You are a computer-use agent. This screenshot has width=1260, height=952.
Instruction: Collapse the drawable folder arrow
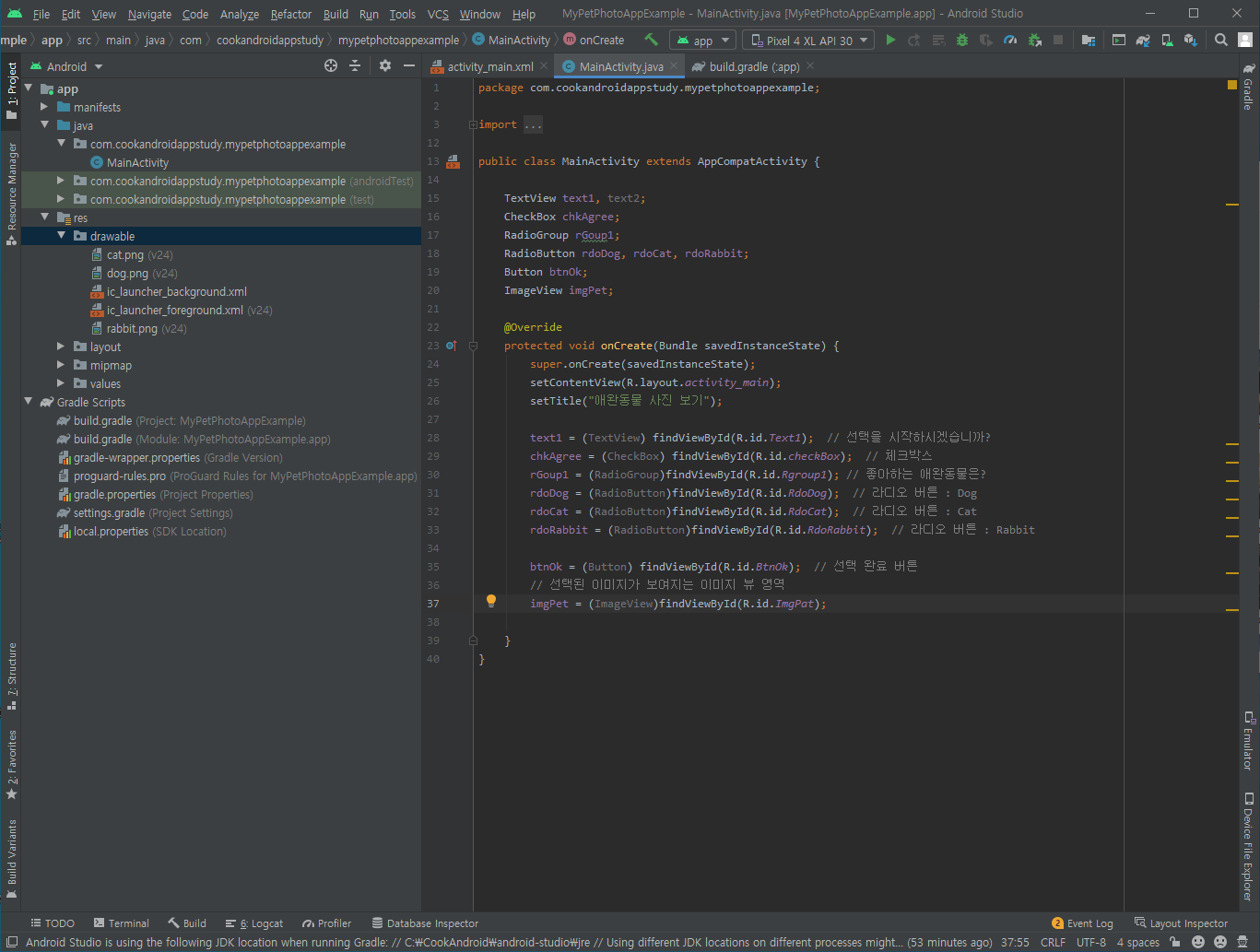click(x=62, y=236)
